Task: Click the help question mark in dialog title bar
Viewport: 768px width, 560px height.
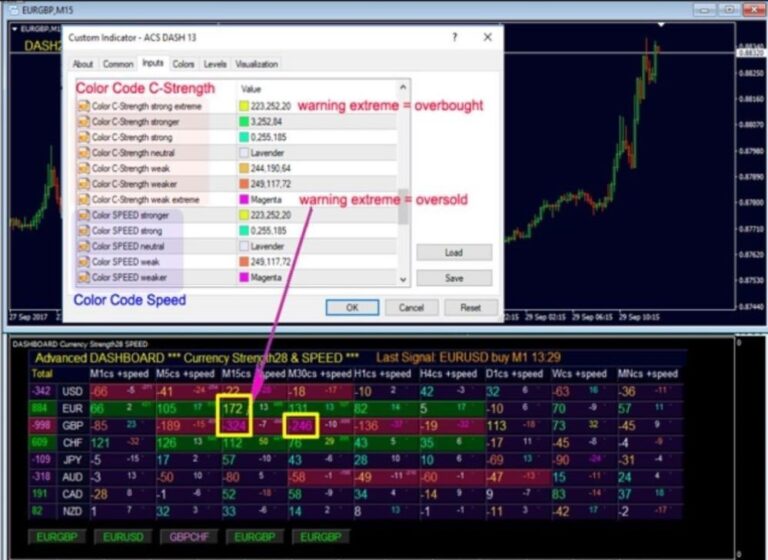Action: point(455,37)
